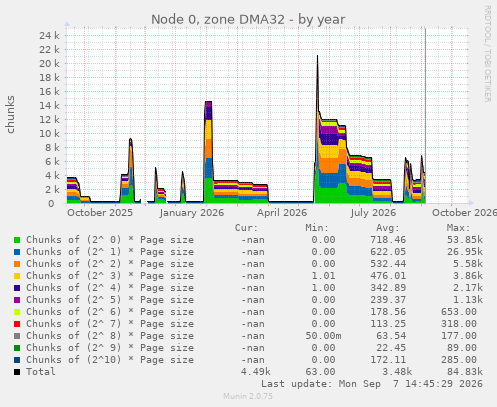Viewport: 497px width, 407px height.
Task: Click the dark purple swatch for 2^4 chunks
Action: (x=17, y=288)
